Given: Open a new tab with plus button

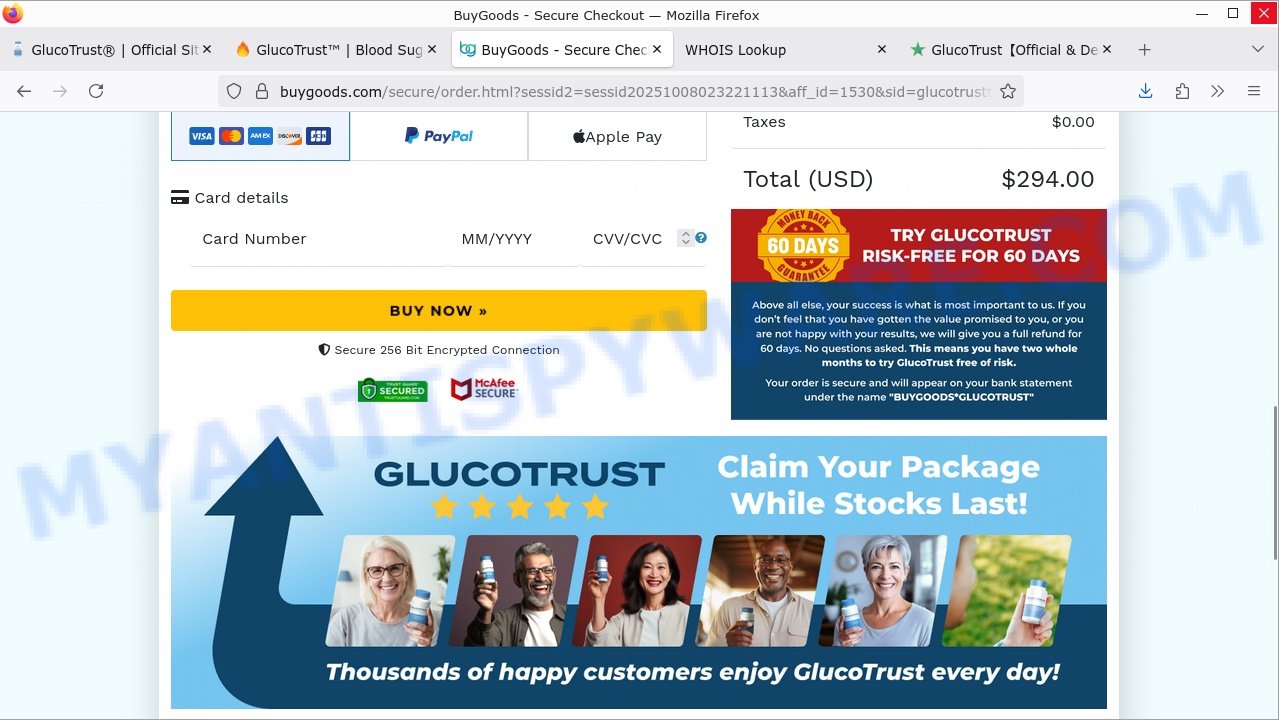Looking at the screenshot, I should tap(1145, 49).
